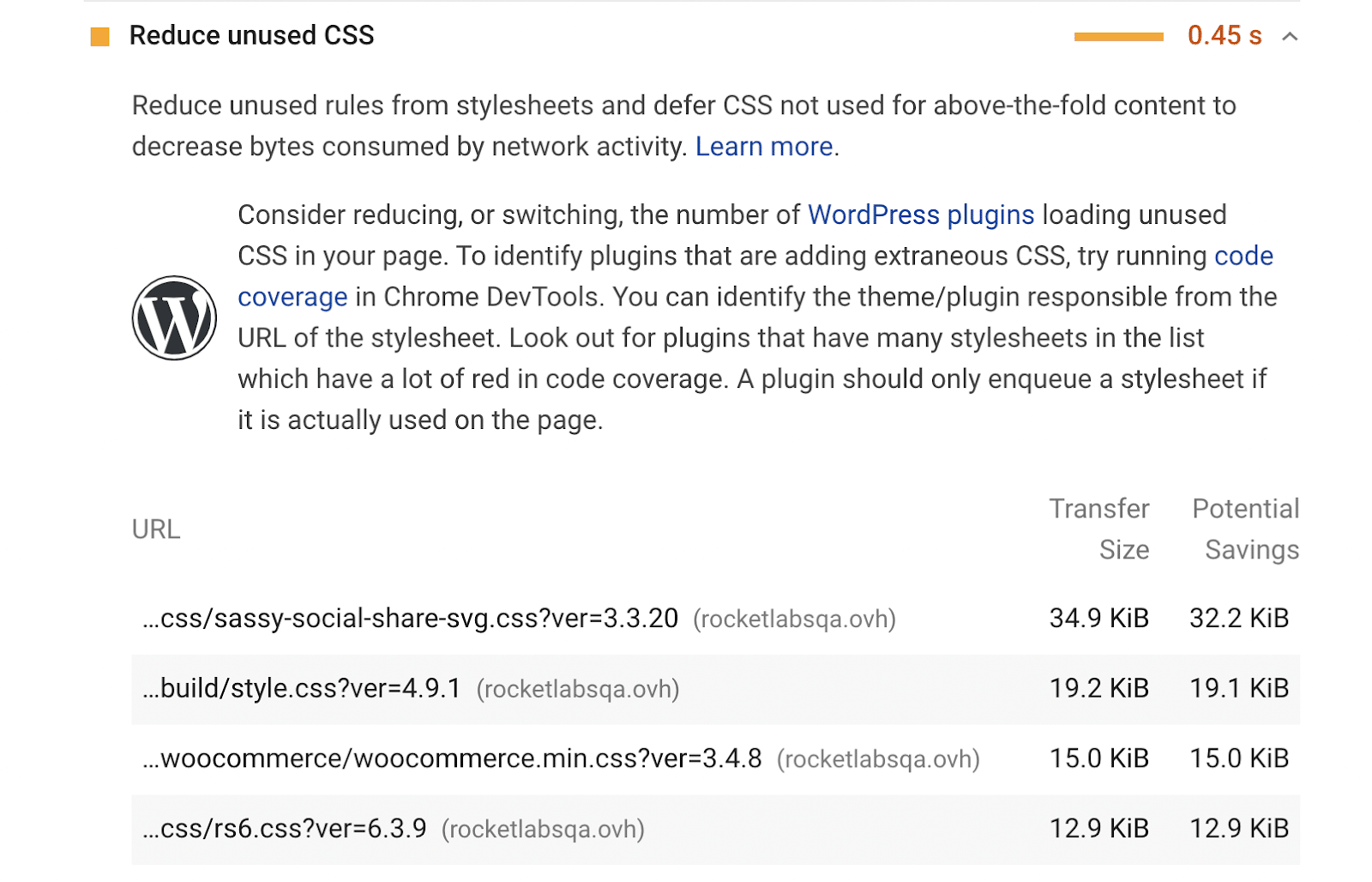The width and height of the screenshot is (1372, 882).
Task: Open the woocommerce.min.css?ver=3.4.8 URL
Action: click(453, 758)
